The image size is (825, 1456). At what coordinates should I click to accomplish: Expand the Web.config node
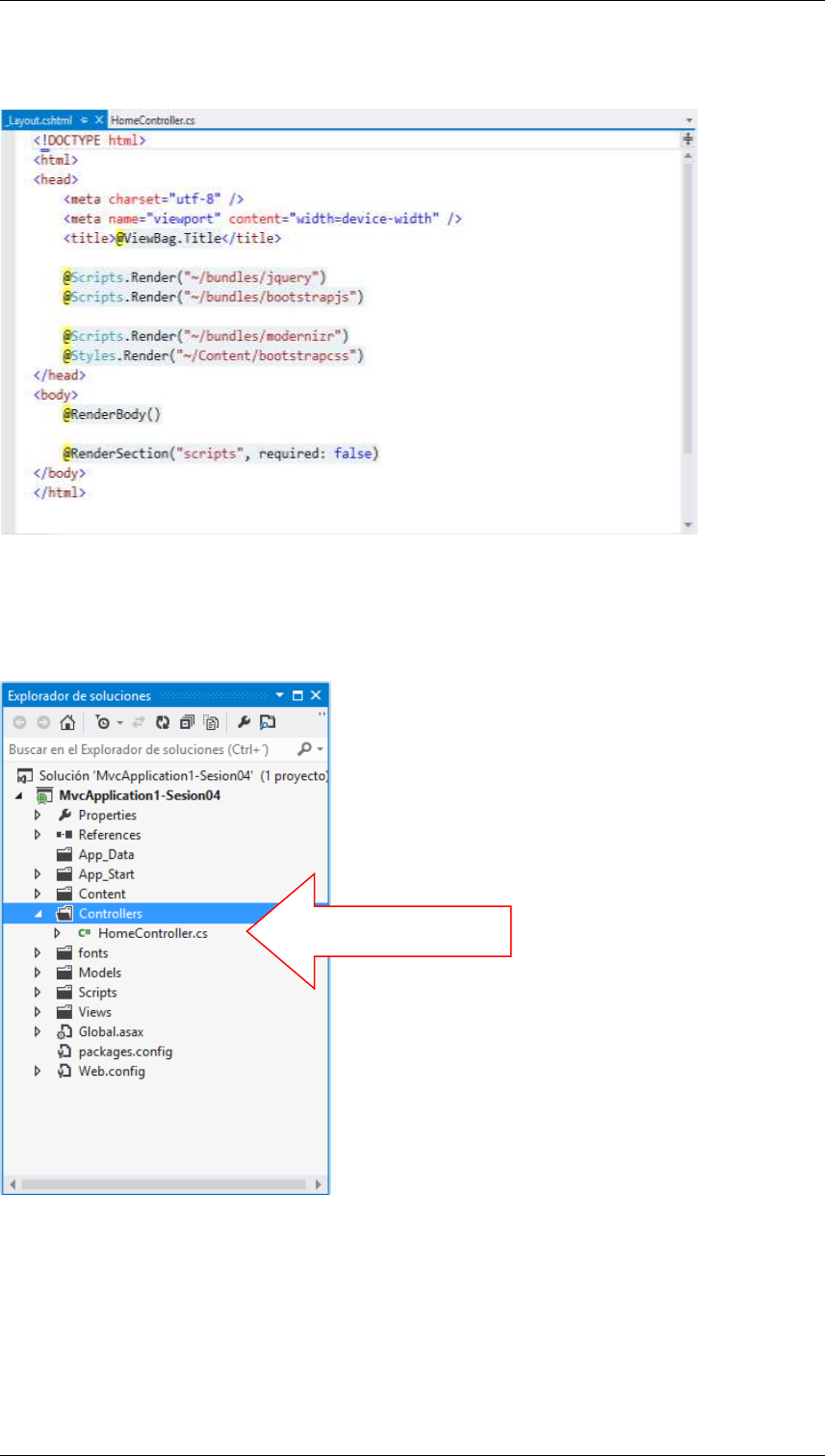38,1071
